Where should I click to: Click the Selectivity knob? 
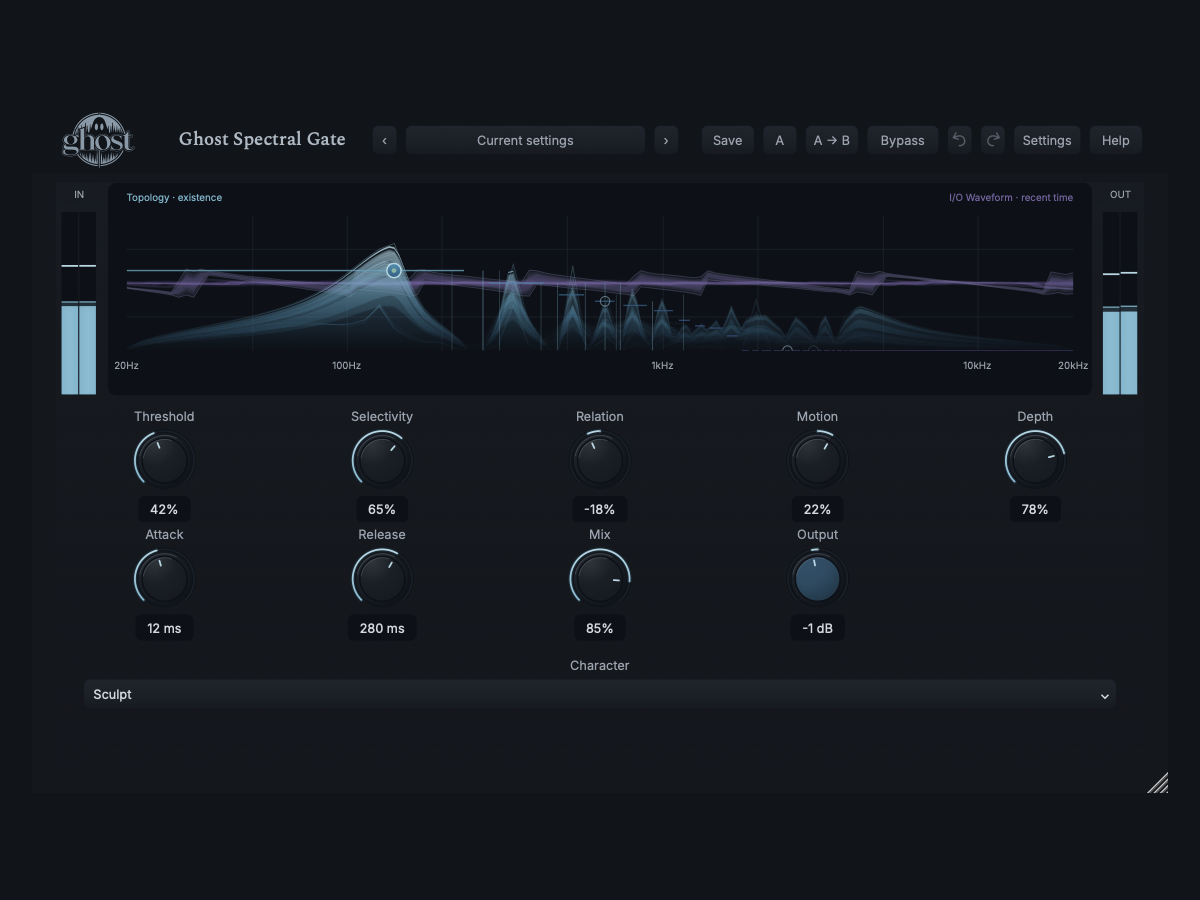tap(382, 460)
